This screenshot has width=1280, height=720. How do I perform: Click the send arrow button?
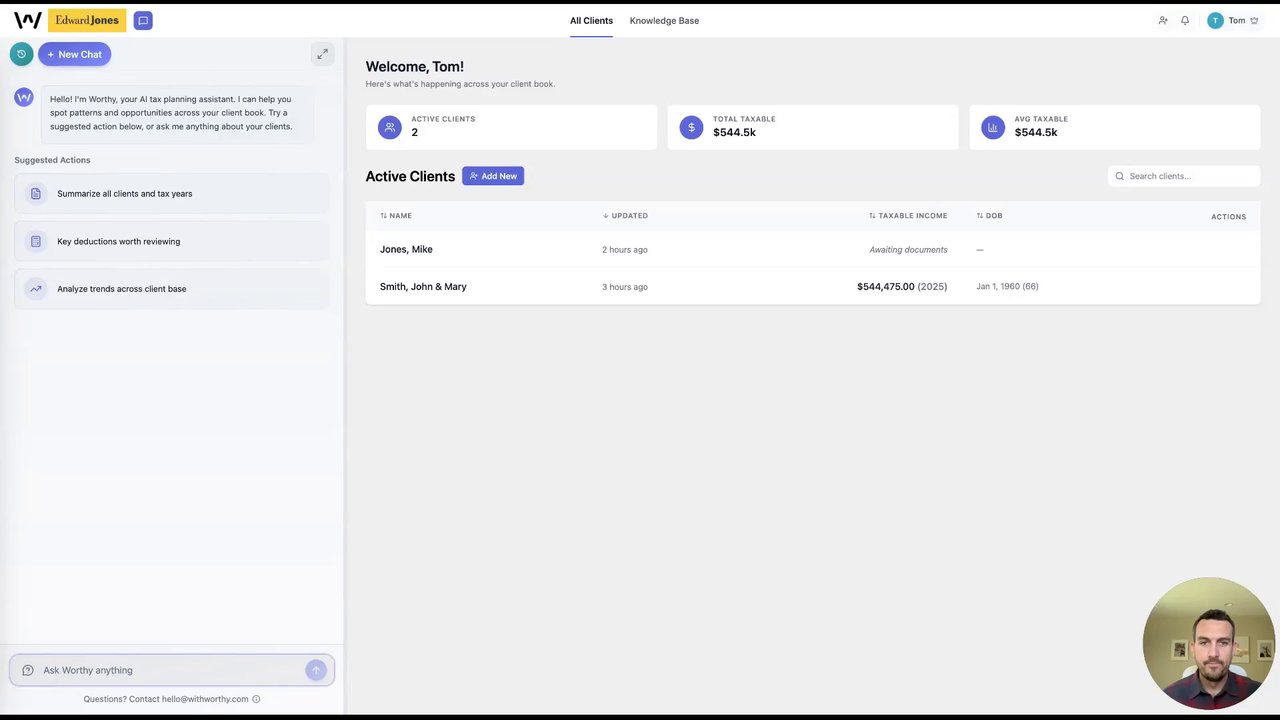316,670
